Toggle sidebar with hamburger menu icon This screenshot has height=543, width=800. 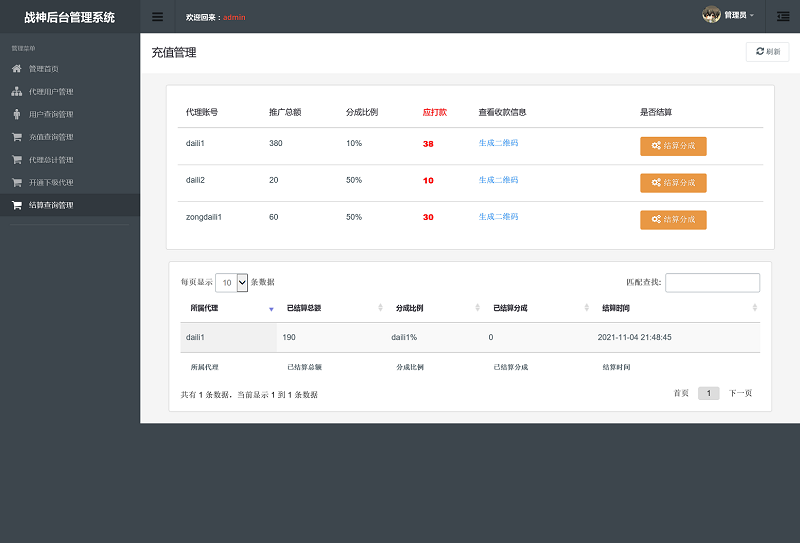[158, 17]
